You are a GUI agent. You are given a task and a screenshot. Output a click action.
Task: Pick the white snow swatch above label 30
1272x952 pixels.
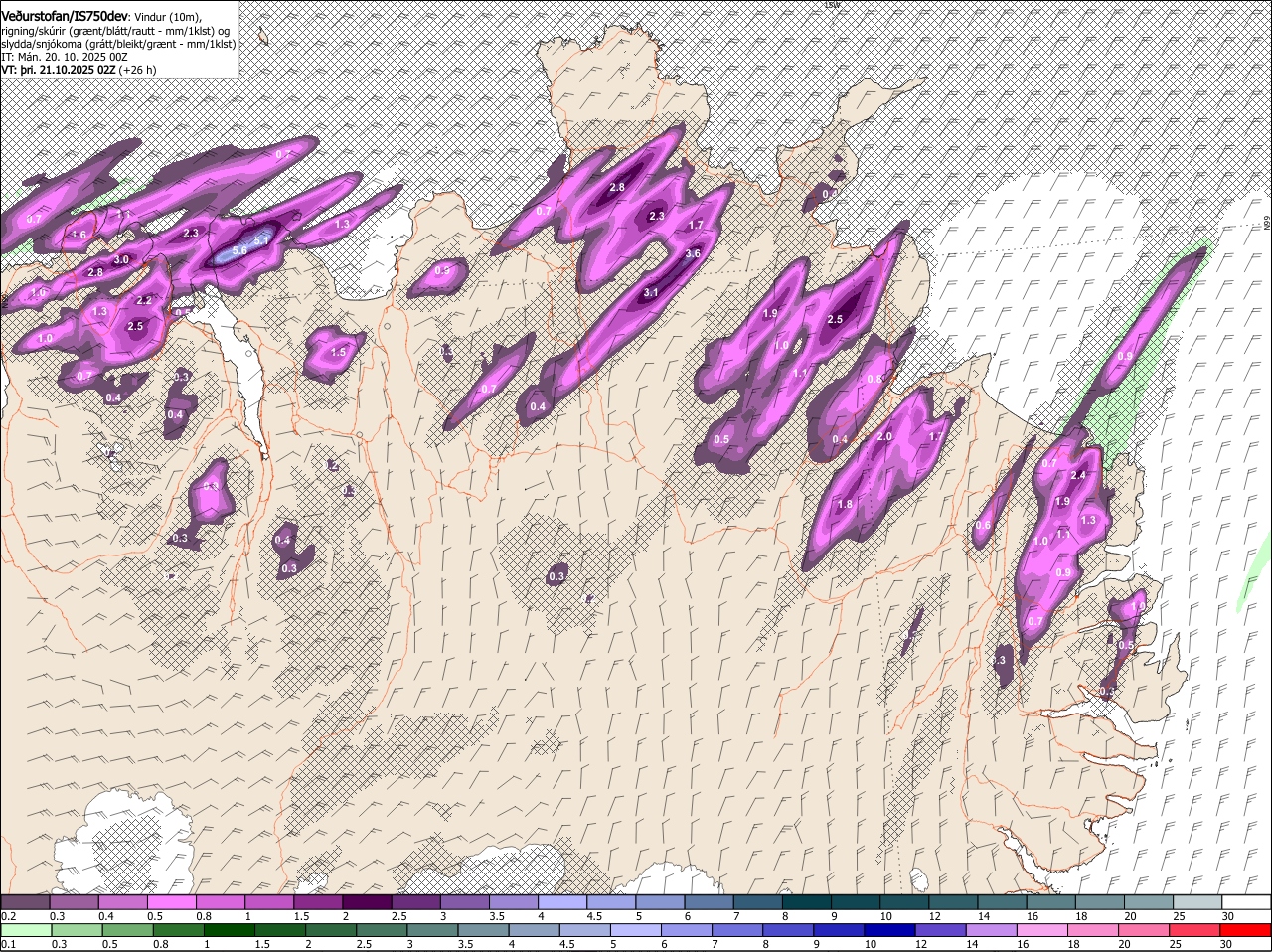pos(1246,901)
